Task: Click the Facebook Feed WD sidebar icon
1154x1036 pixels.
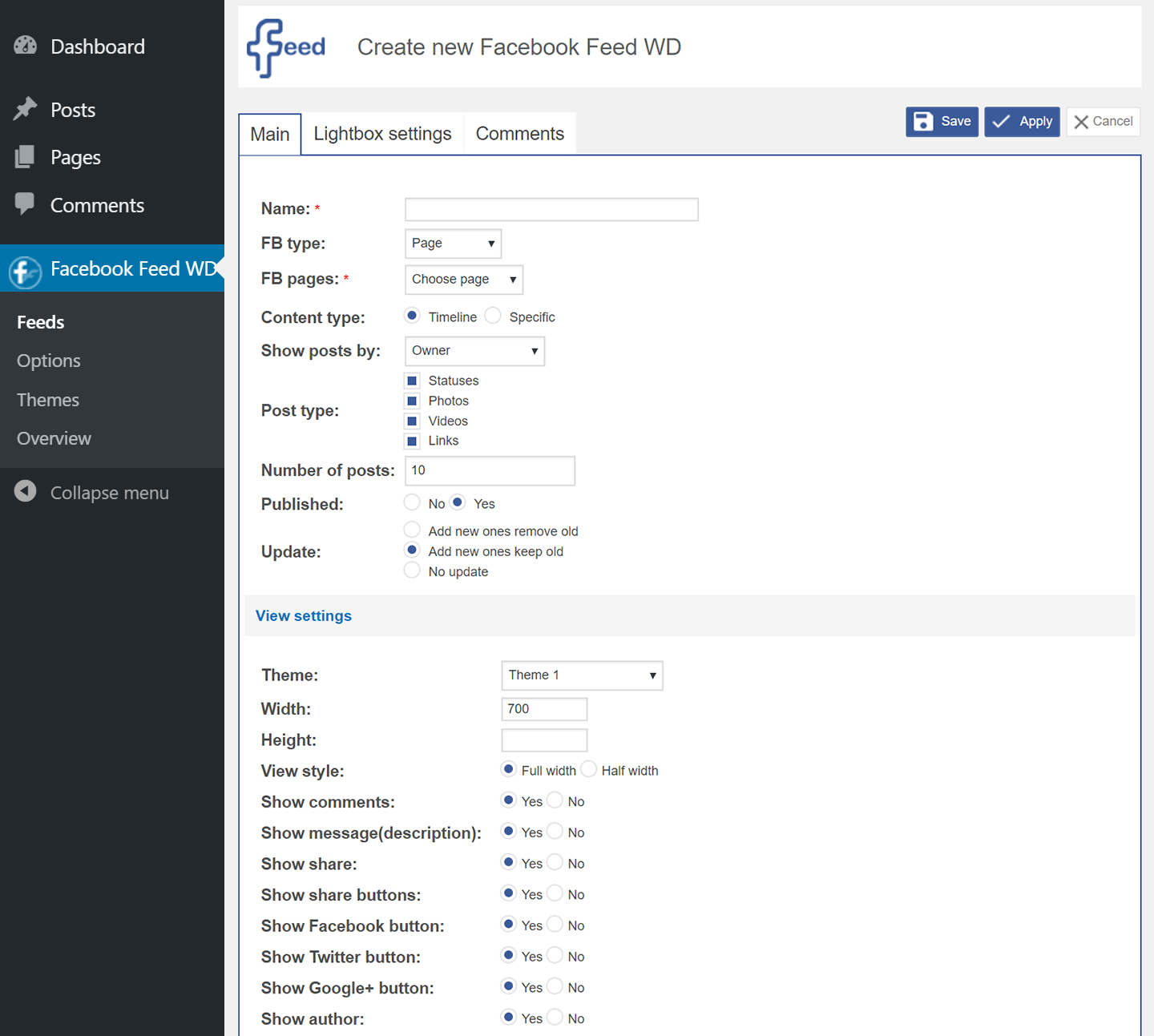Action: coord(25,272)
